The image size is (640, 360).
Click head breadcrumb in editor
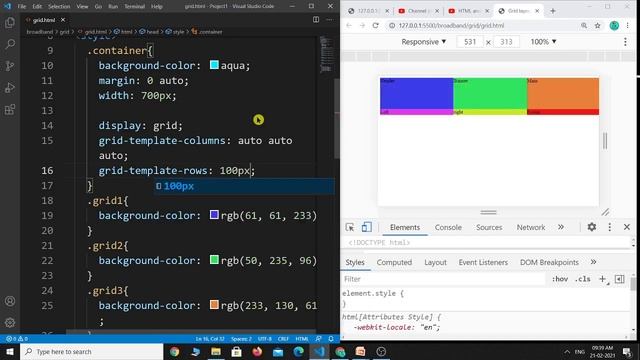tap(149, 31)
